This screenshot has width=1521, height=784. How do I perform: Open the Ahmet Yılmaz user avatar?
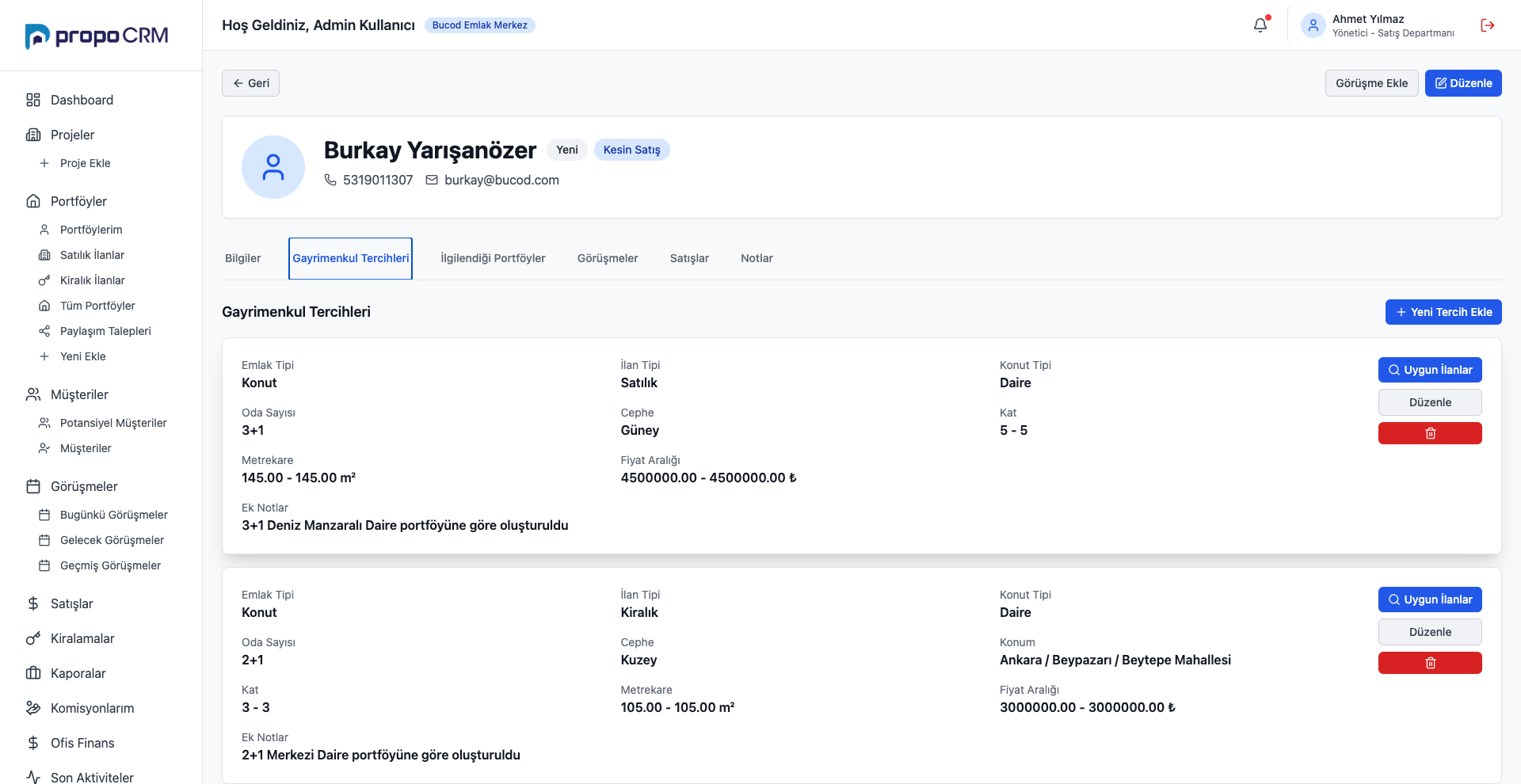pos(1313,25)
